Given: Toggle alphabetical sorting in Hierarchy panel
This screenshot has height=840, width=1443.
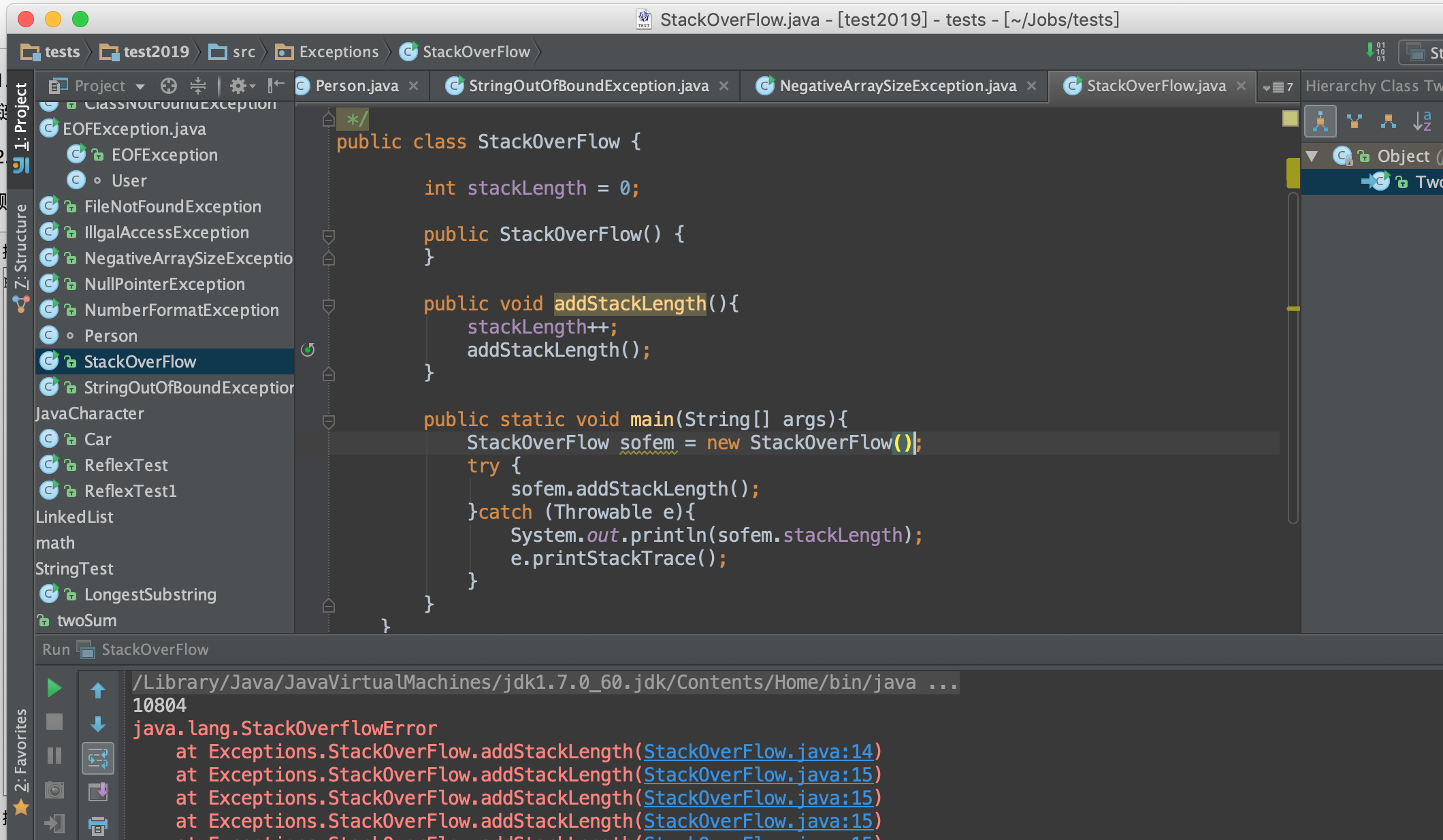Looking at the screenshot, I should pos(1422,122).
